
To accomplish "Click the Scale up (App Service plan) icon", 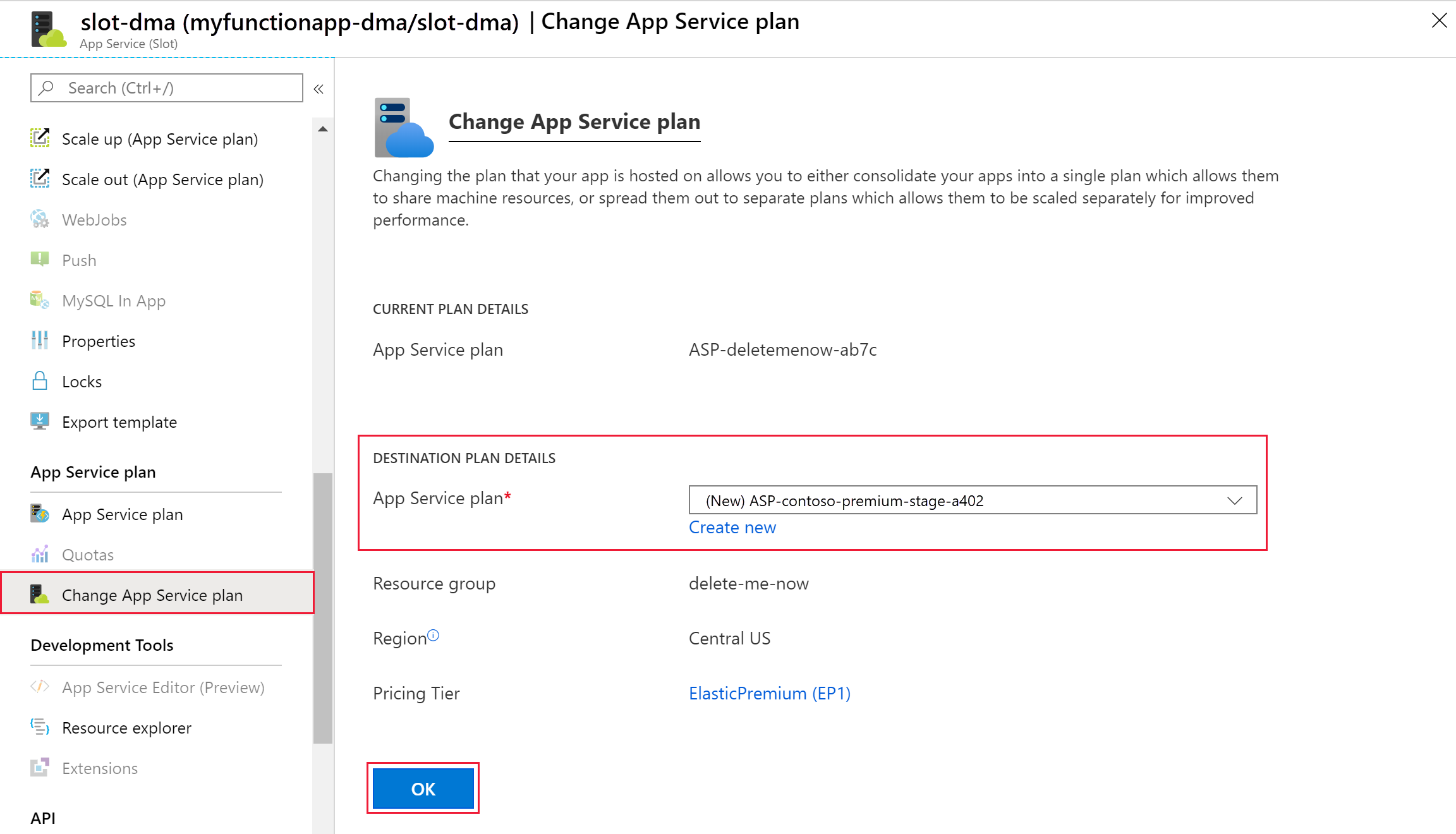I will pos(40,138).
